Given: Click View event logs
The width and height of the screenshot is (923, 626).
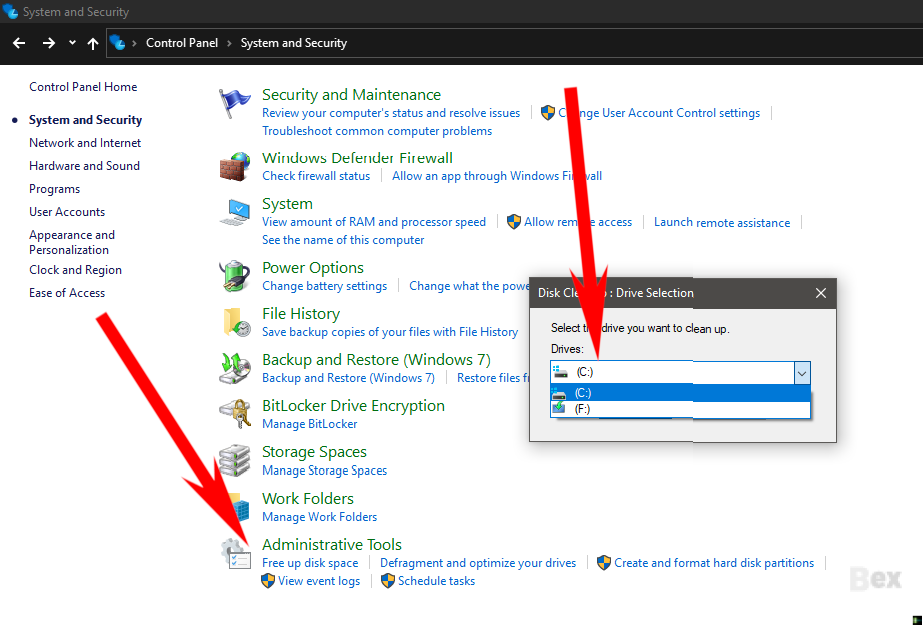Looking at the screenshot, I should (x=319, y=581).
